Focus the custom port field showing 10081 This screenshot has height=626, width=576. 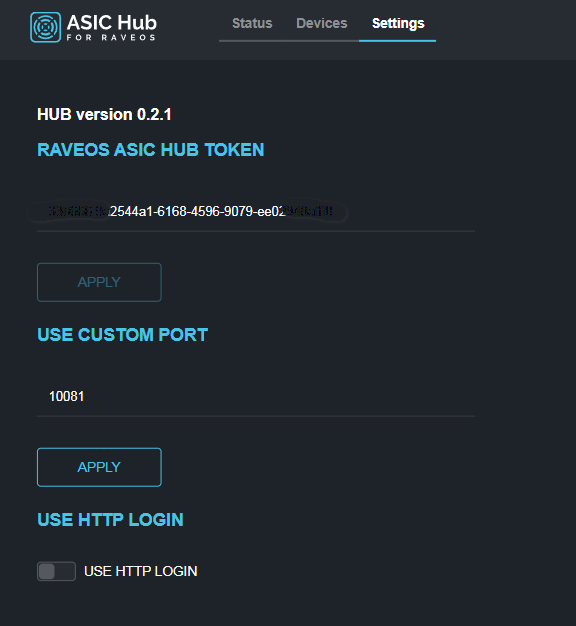(256, 396)
